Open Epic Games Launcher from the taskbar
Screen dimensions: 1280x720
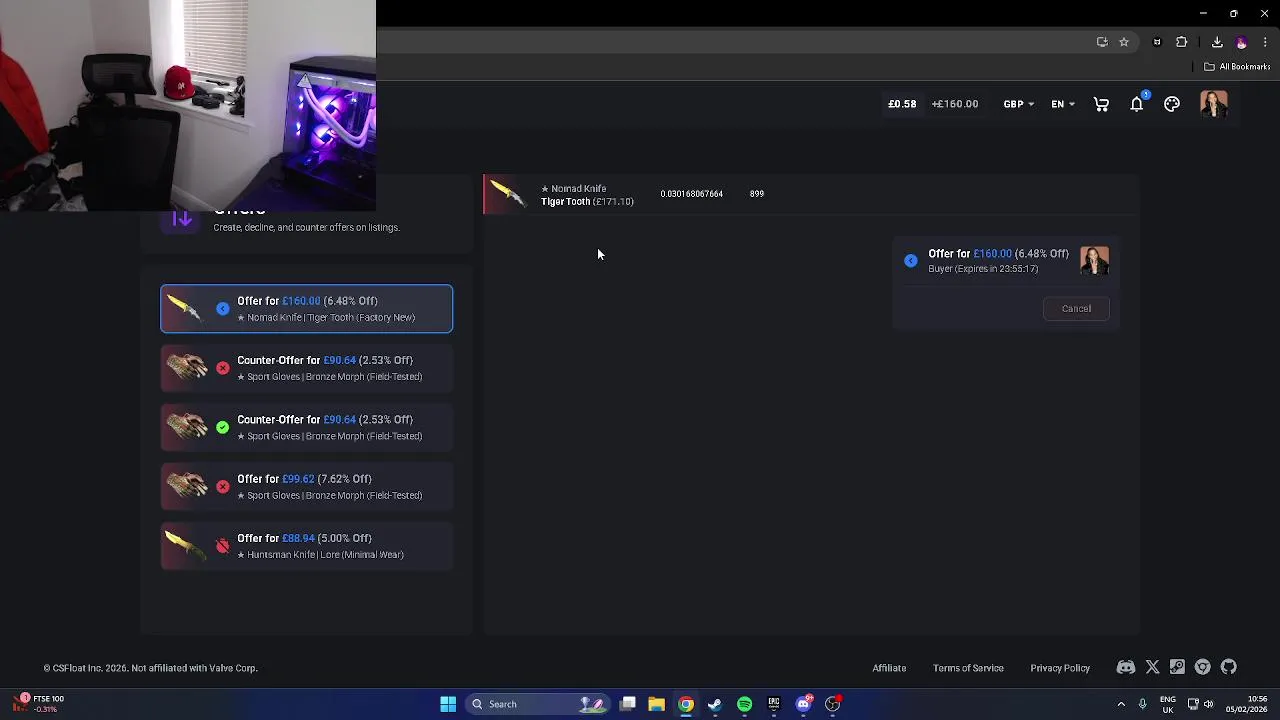tap(774, 704)
